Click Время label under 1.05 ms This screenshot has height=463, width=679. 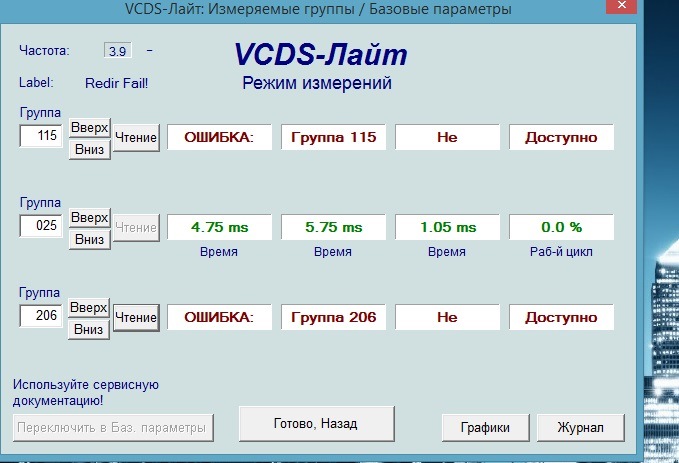(x=446, y=252)
